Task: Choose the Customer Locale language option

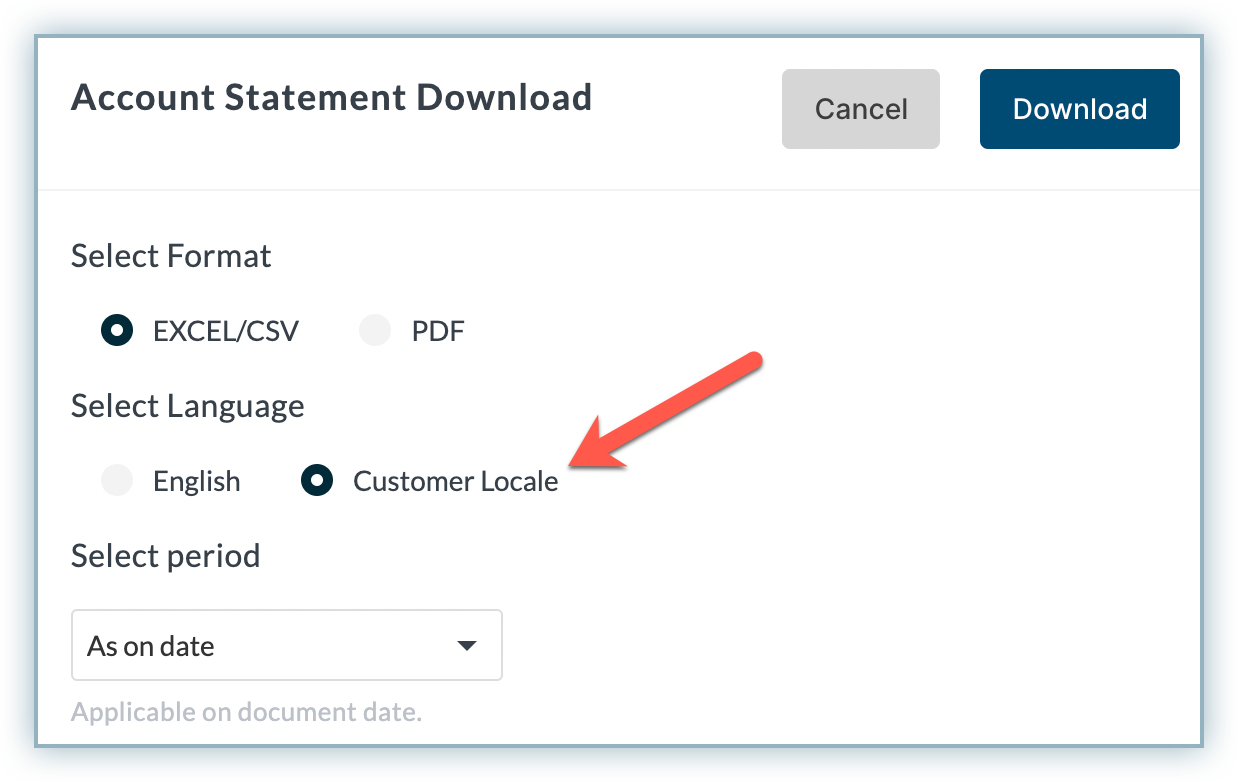Action: pyautogui.click(x=317, y=481)
